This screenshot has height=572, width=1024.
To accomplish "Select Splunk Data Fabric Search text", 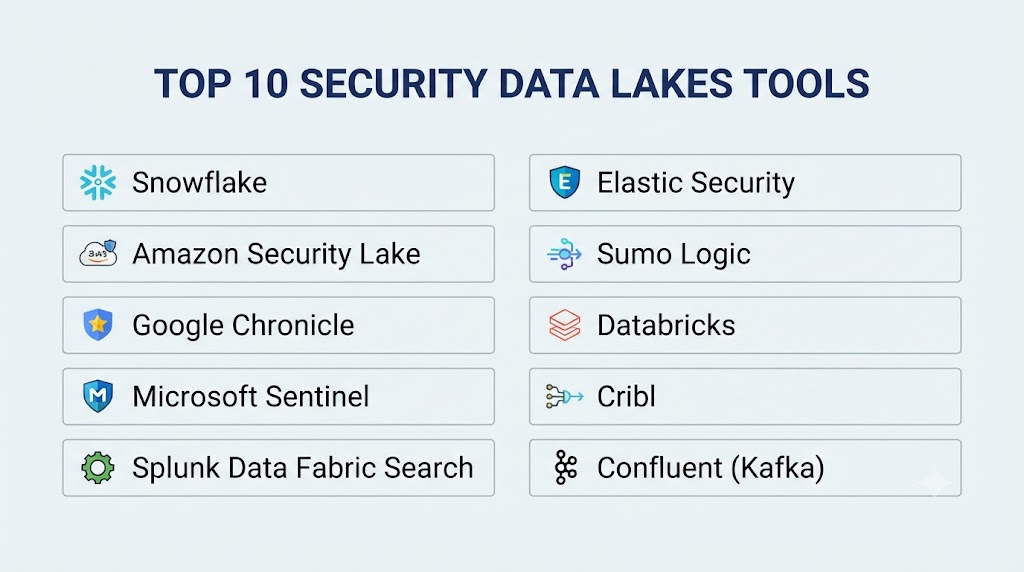I will (302, 468).
